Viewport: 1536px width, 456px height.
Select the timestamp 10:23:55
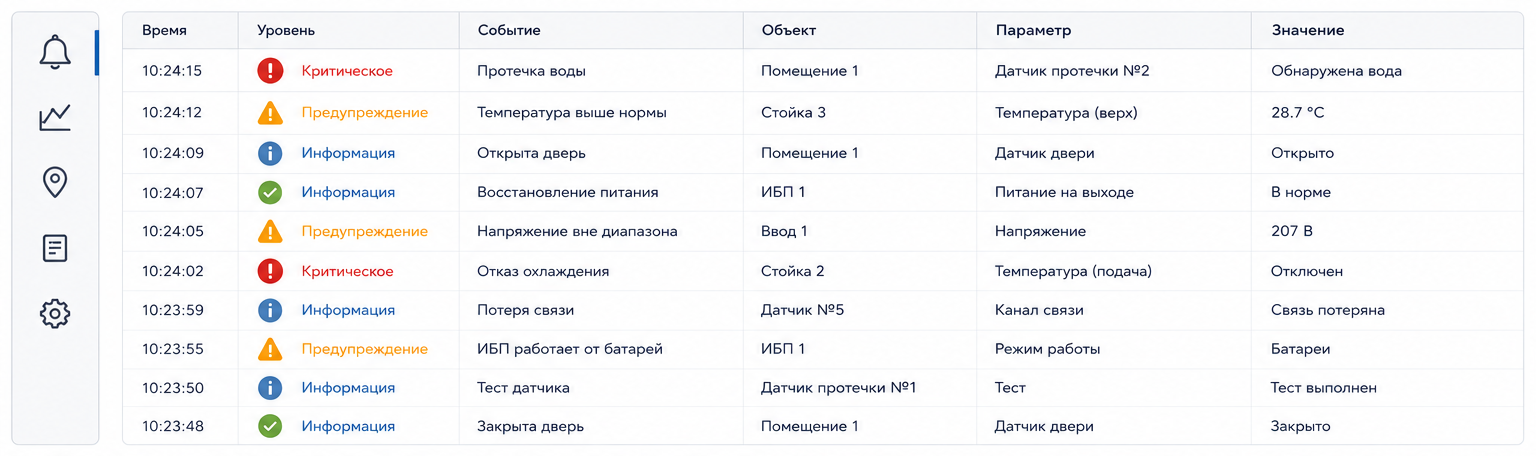[x=172, y=349]
